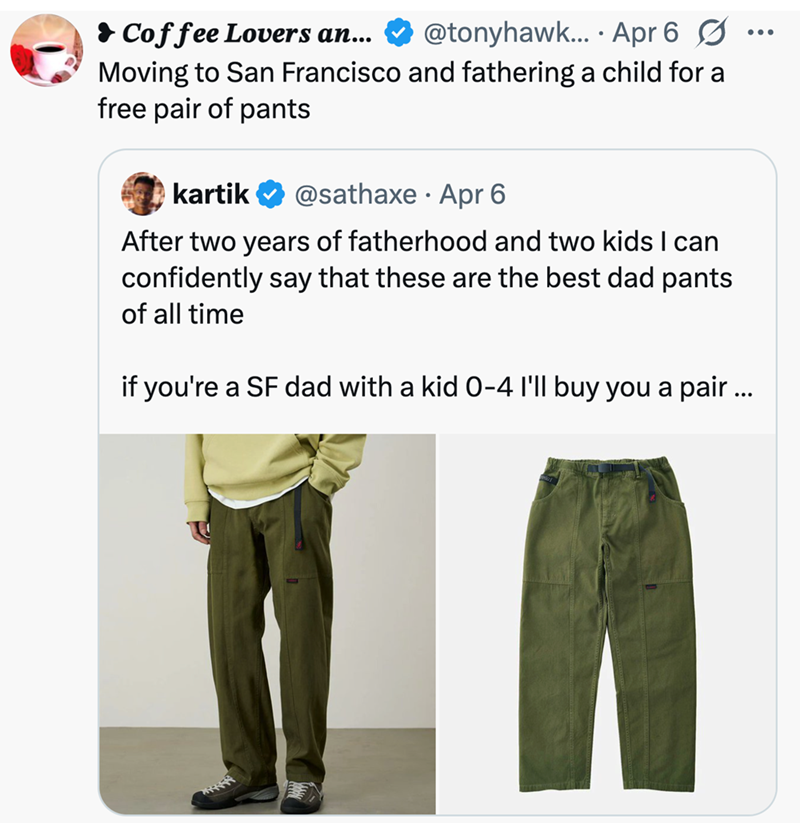This screenshot has height=823, width=800.
Task: Click the verified badge next to Coffee Lovers
Action: (x=396, y=31)
